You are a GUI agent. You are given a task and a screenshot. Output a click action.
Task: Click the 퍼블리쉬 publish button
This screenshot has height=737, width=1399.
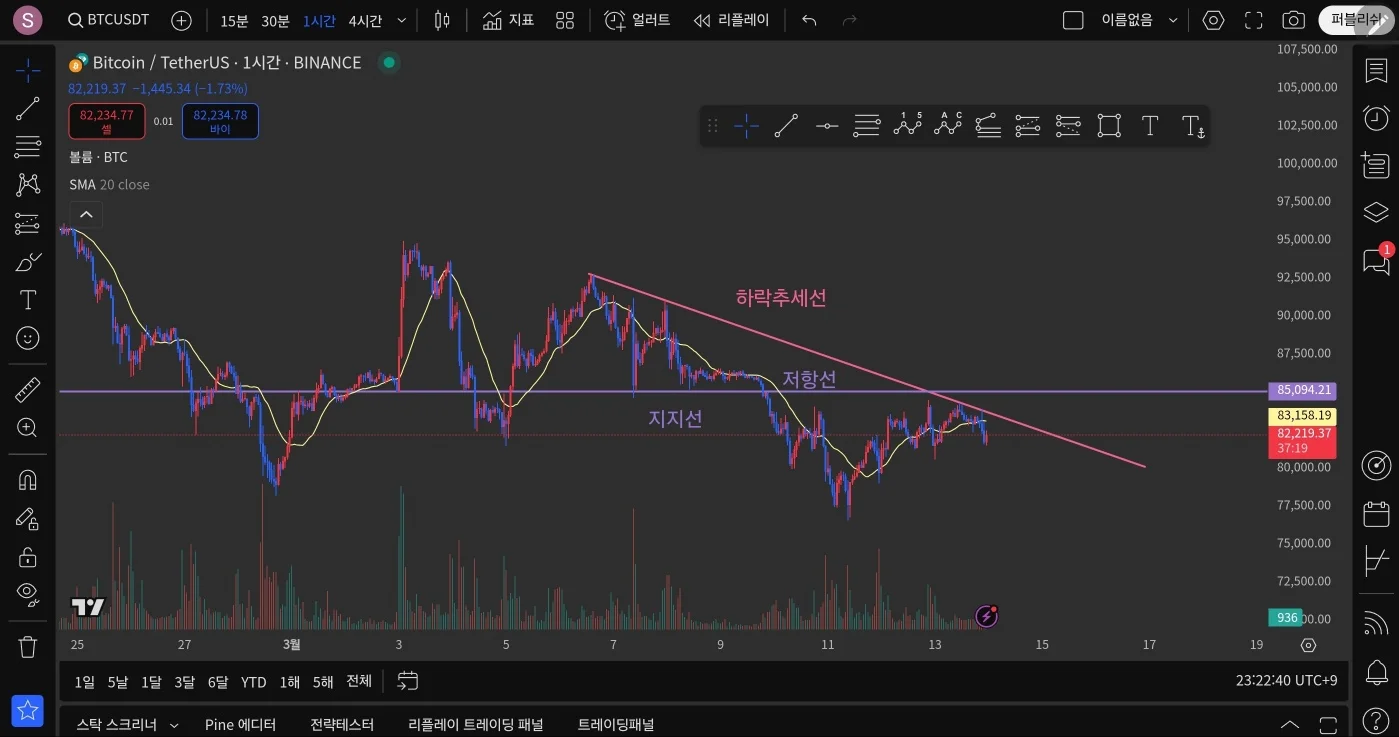(1356, 20)
